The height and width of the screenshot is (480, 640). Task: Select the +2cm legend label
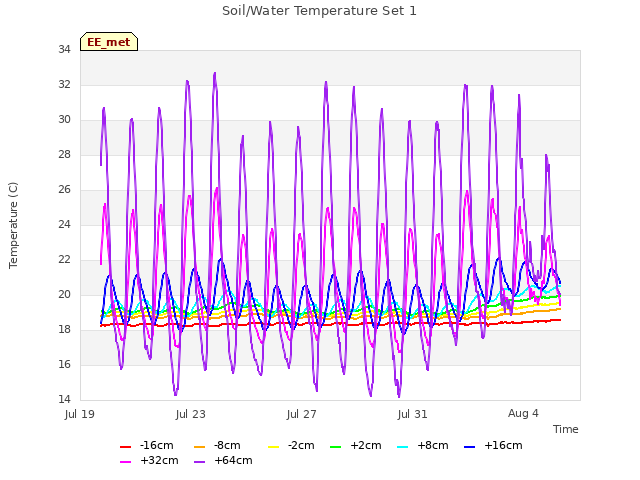pos(366,445)
